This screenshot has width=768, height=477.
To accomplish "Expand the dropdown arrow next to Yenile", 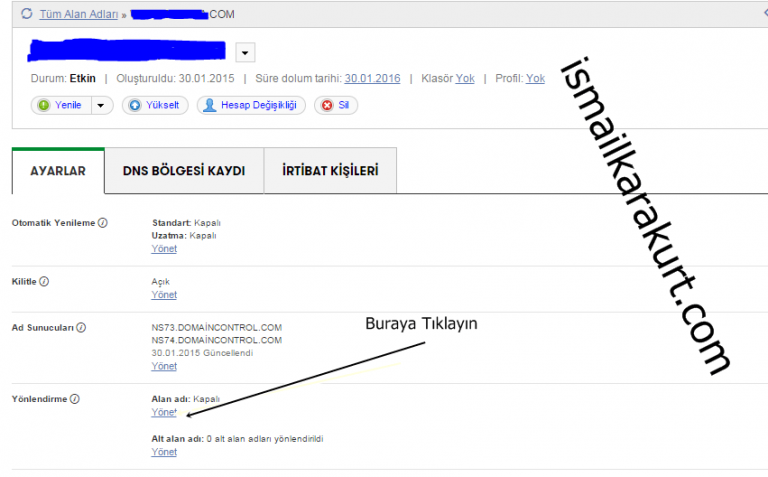I will [x=101, y=105].
